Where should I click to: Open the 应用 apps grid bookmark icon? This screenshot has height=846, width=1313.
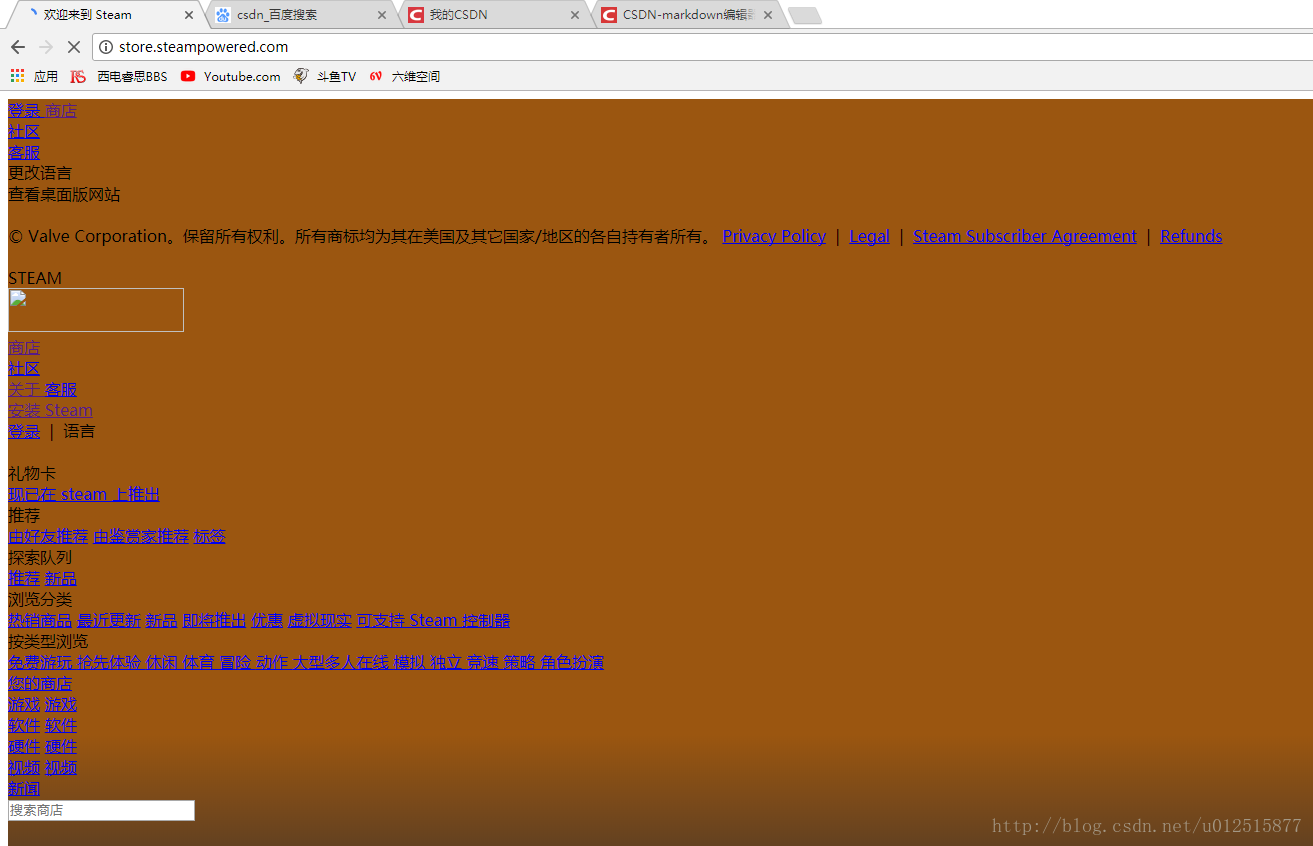[17, 76]
